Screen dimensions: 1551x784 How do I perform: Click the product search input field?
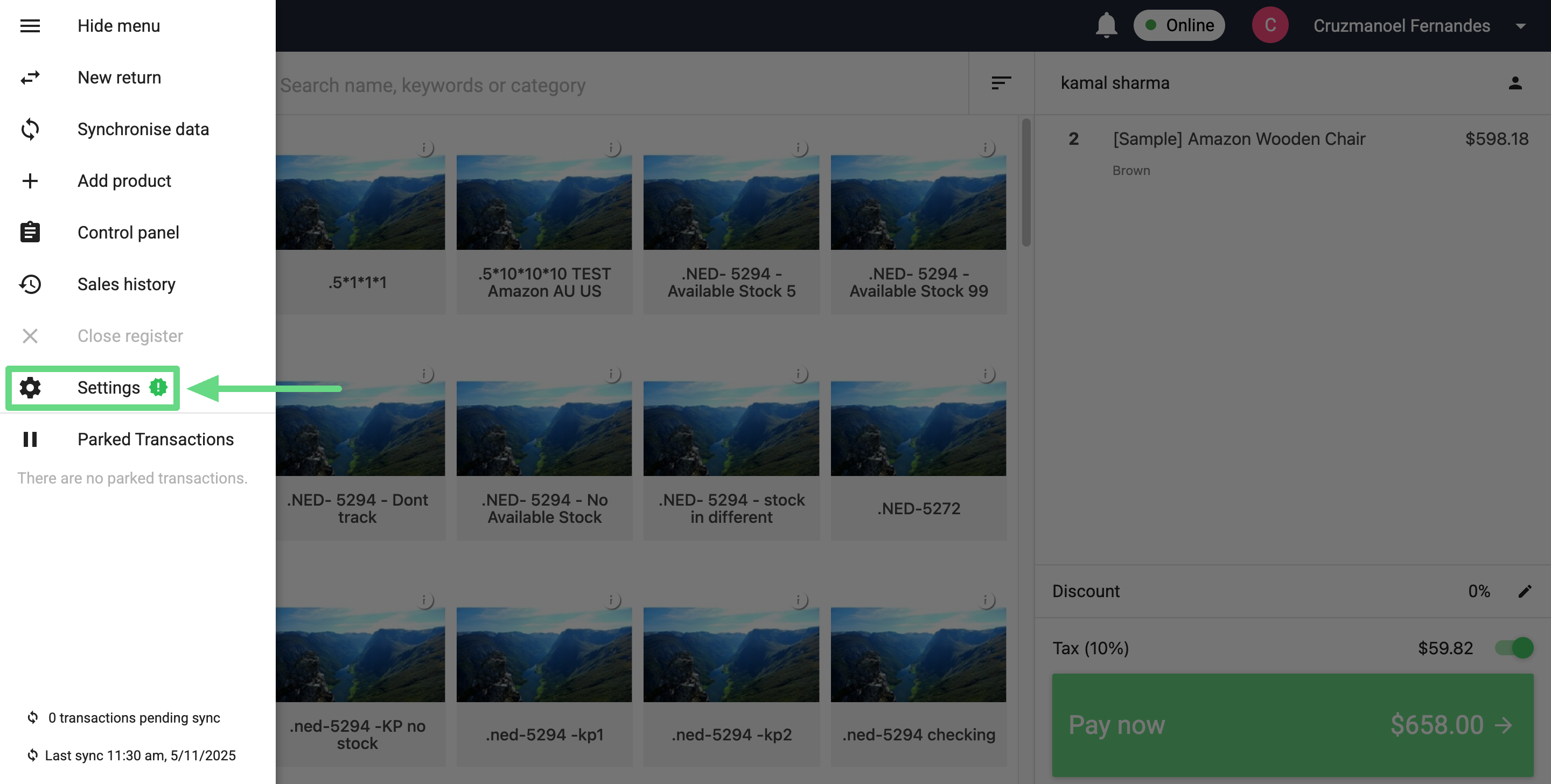tap(620, 85)
